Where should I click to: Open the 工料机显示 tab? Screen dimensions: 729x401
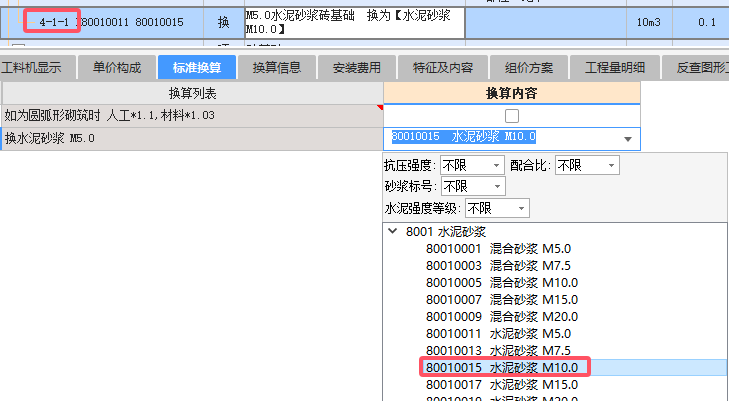(37, 67)
